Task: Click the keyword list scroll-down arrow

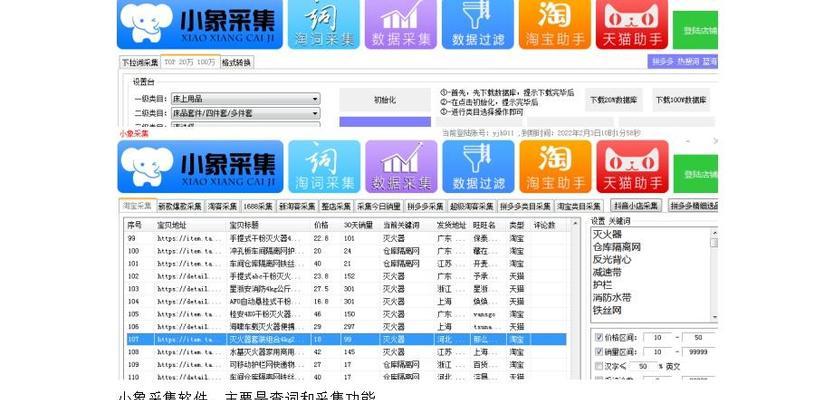Action: (714, 317)
